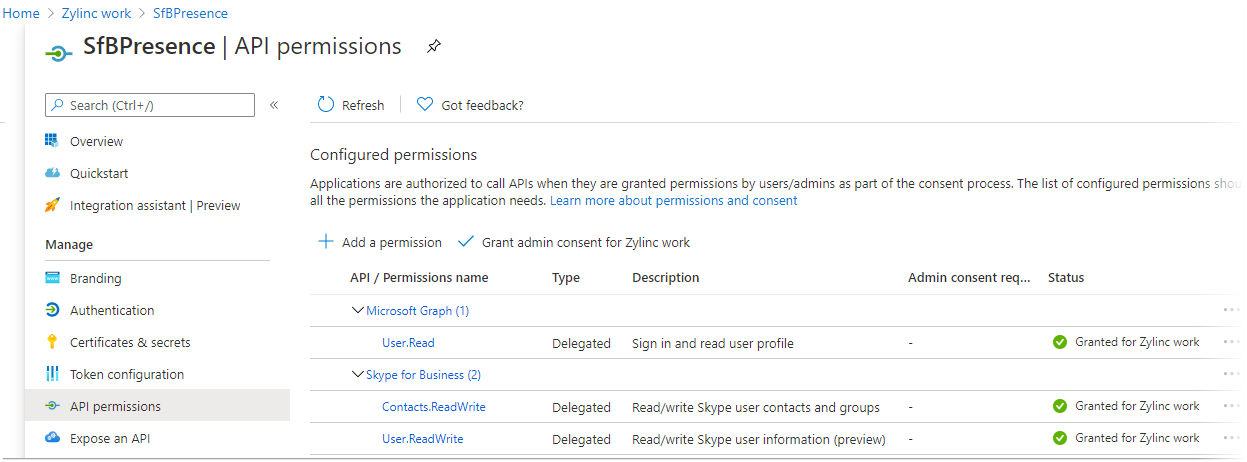1247x462 pixels.
Task: Click Got feedback? button
Action: 470,105
